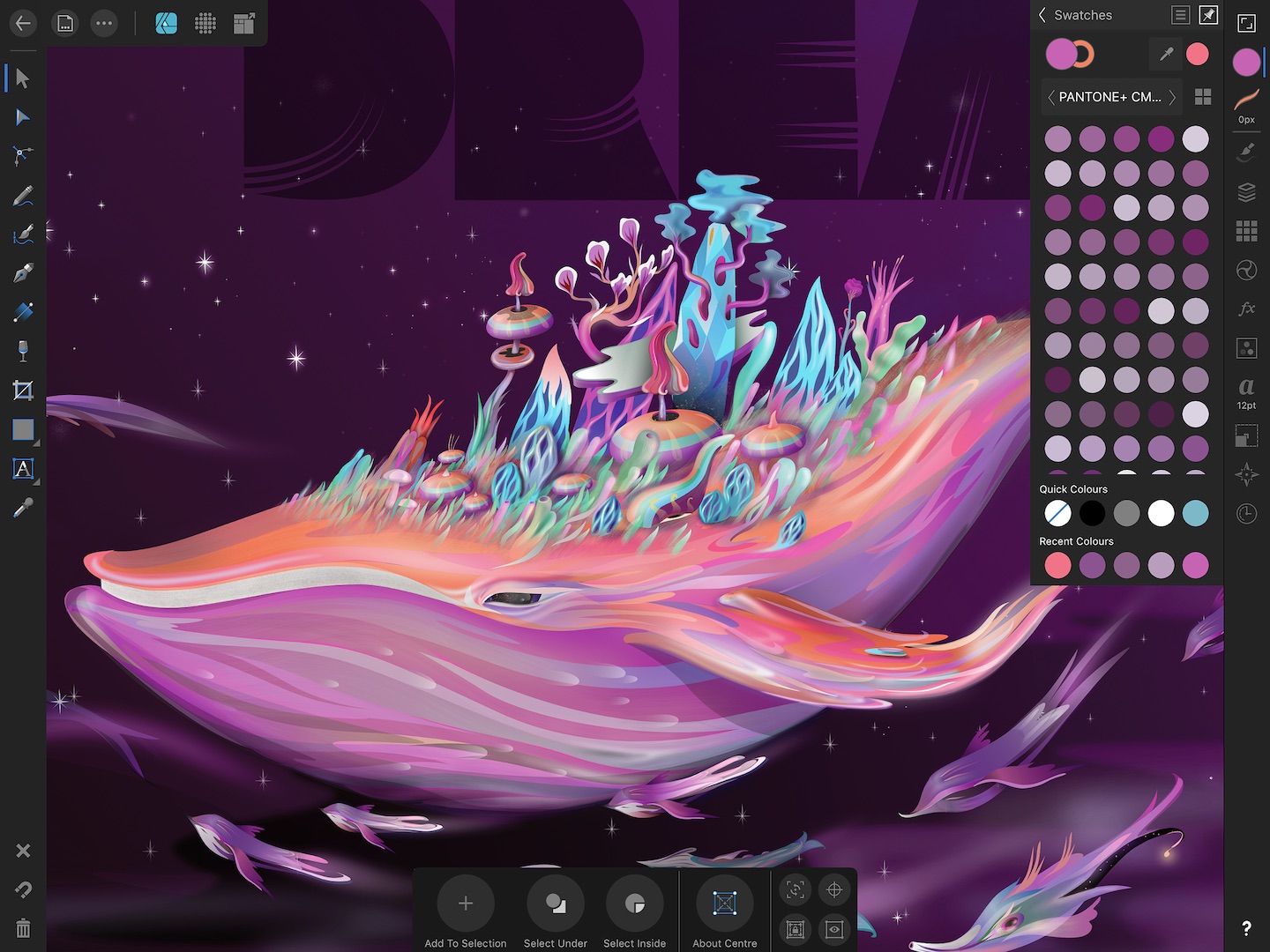Toggle Add To Selection
The height and width of the screenshot is (952, 1270).
pyautogui.click(x=466, y=904)
